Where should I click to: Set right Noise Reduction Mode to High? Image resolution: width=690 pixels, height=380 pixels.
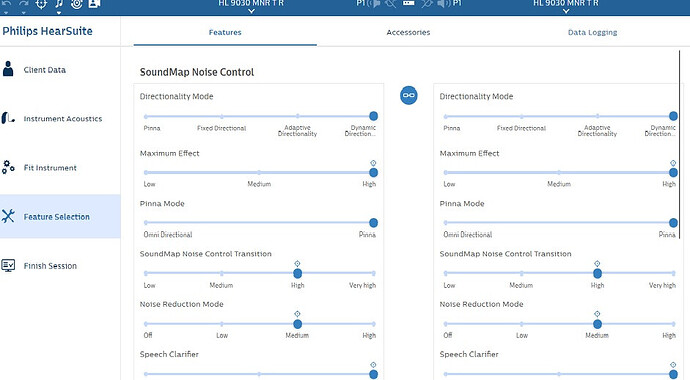coord(673,324)
